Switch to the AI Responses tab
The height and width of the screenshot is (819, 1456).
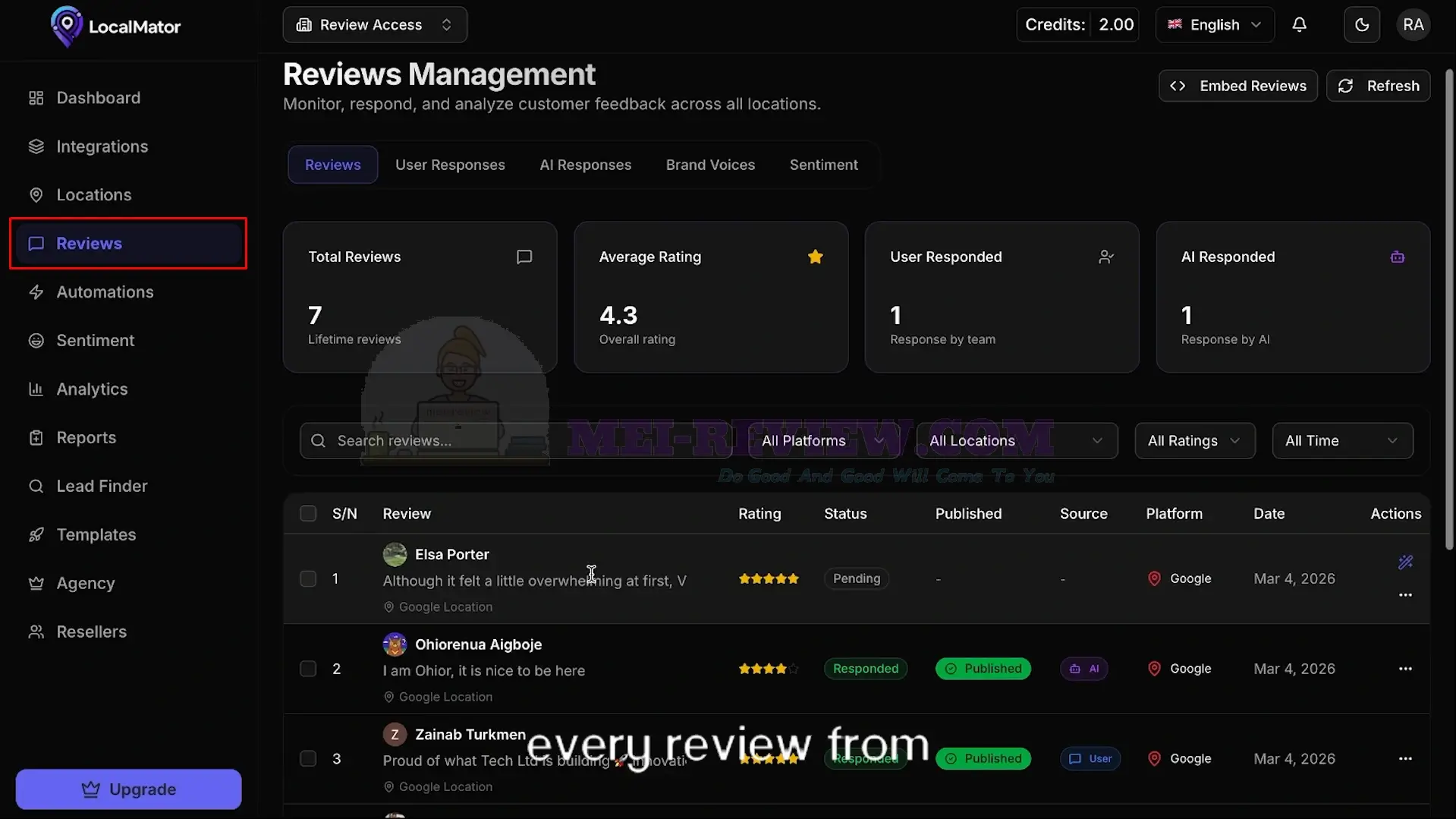(585, 165)
